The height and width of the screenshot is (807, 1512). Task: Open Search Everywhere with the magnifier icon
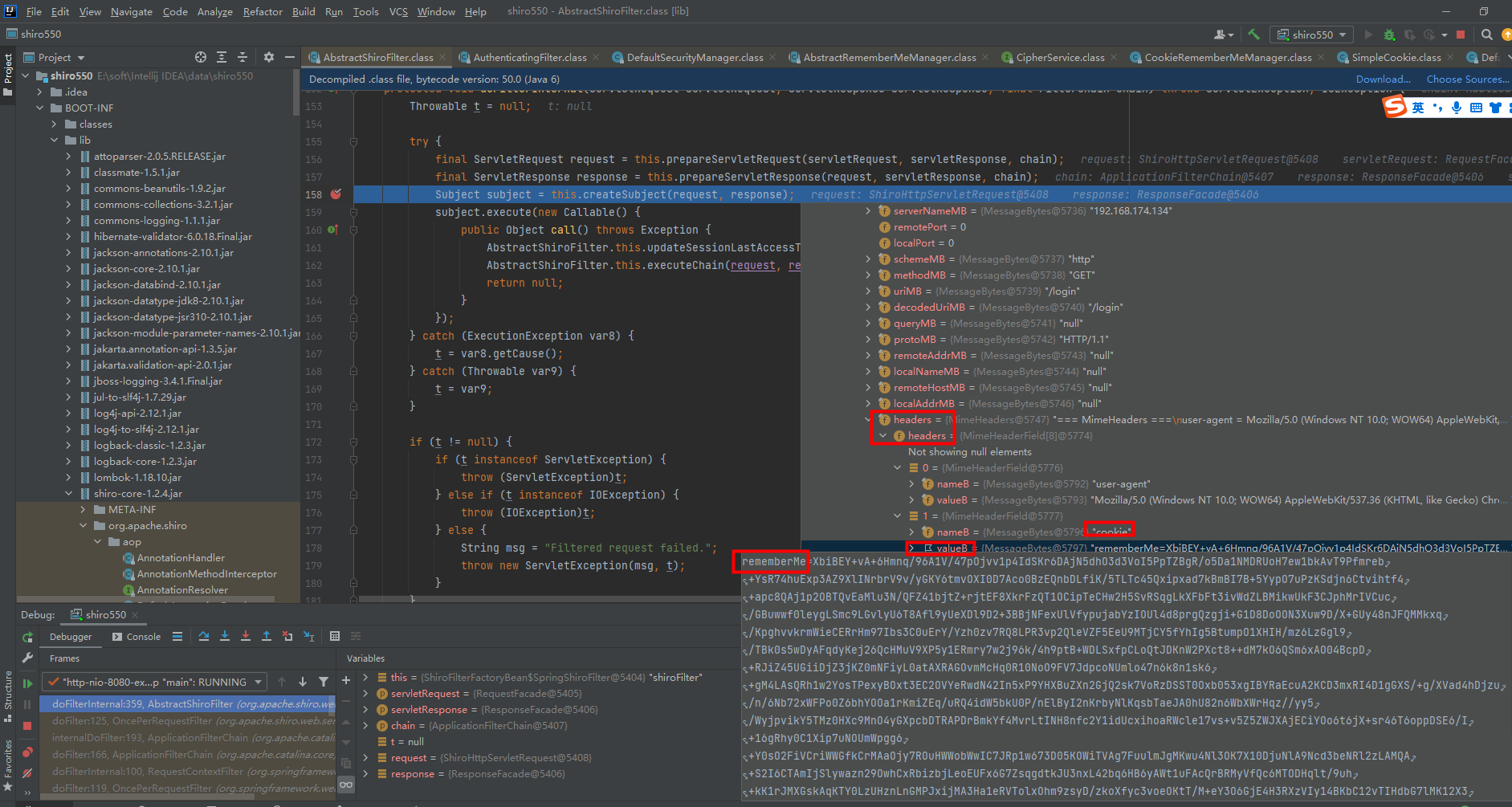pos(1487,35)
